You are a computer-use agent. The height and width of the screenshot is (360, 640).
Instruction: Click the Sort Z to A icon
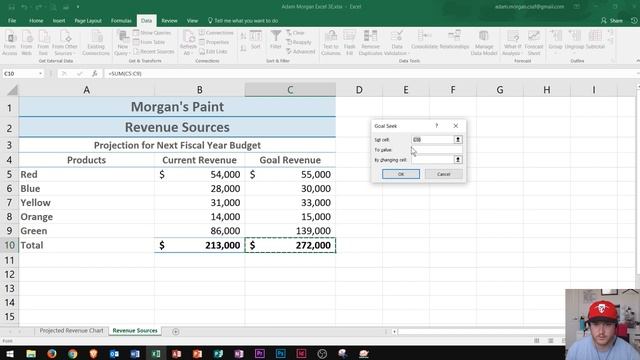(243, 48)
